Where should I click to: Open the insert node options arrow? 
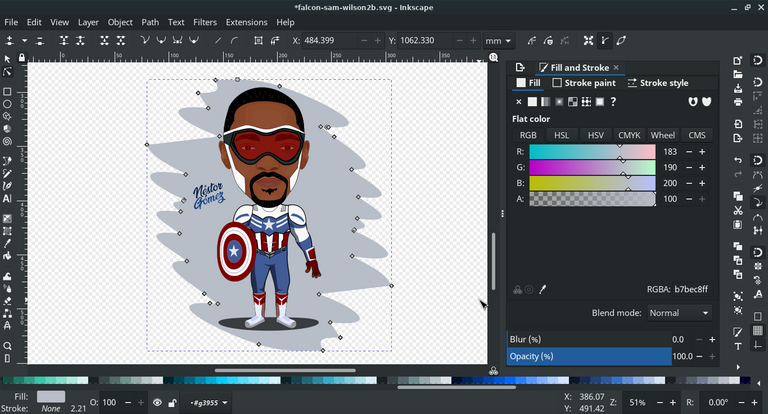[x=24, y=41]
